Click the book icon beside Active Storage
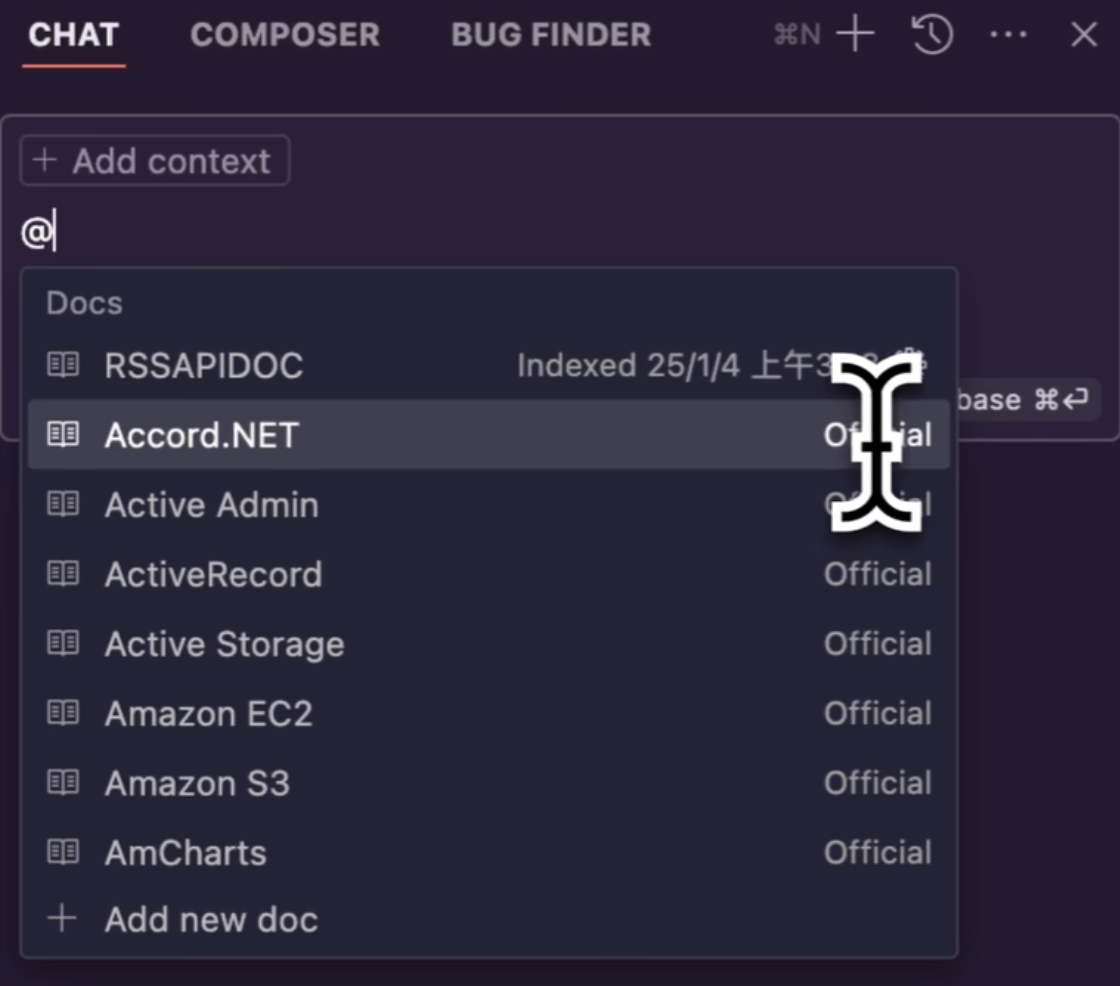This screenshot has height=986, width=1120. [x=63, y=644]
